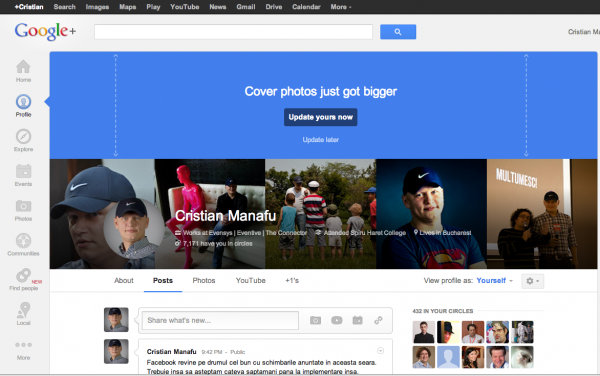Click the Cristian Manafu post author name
The image size is (600, 376).
[x=171, y=352]
